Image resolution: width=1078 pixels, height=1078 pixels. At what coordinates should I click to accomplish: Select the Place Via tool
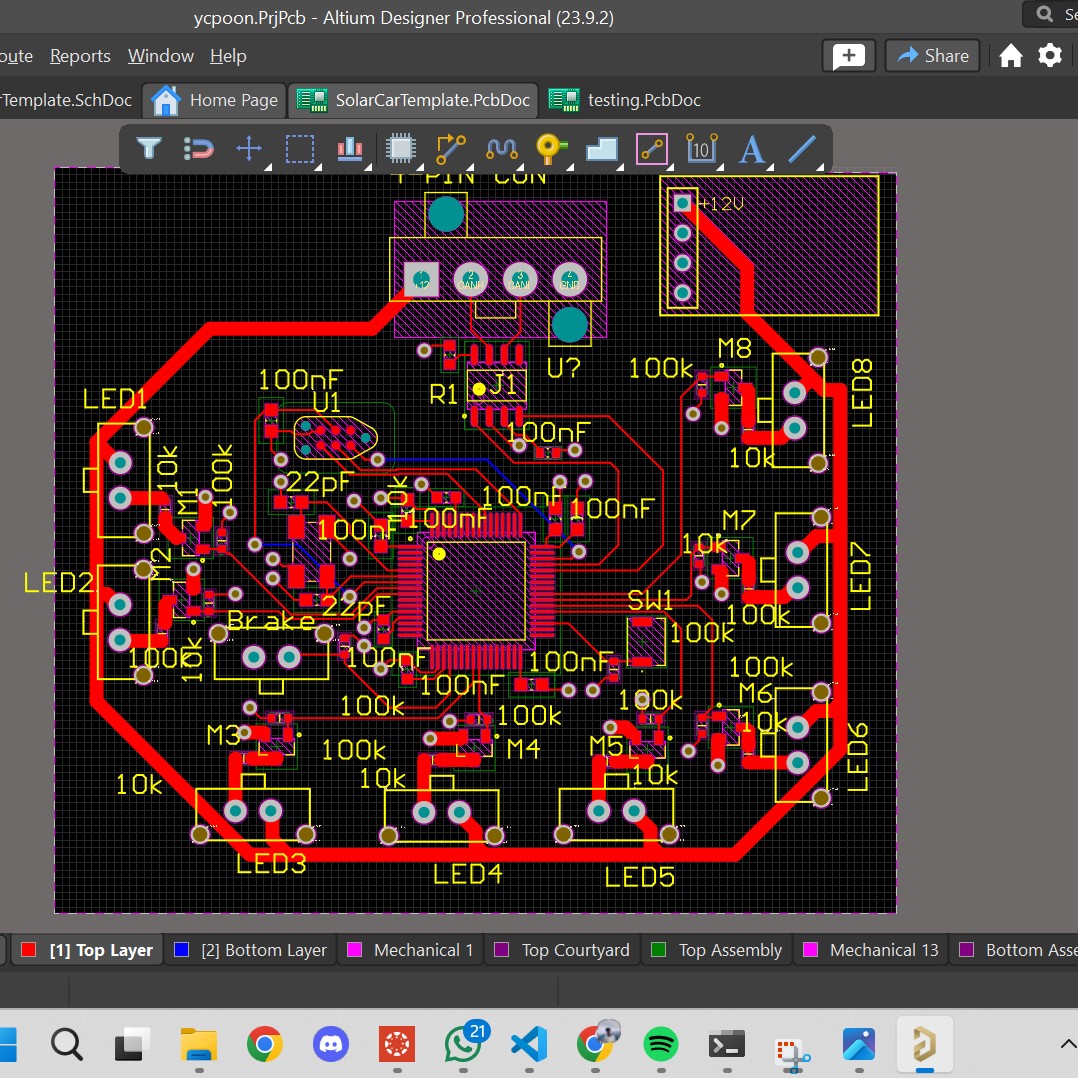[x=550, y=149]
